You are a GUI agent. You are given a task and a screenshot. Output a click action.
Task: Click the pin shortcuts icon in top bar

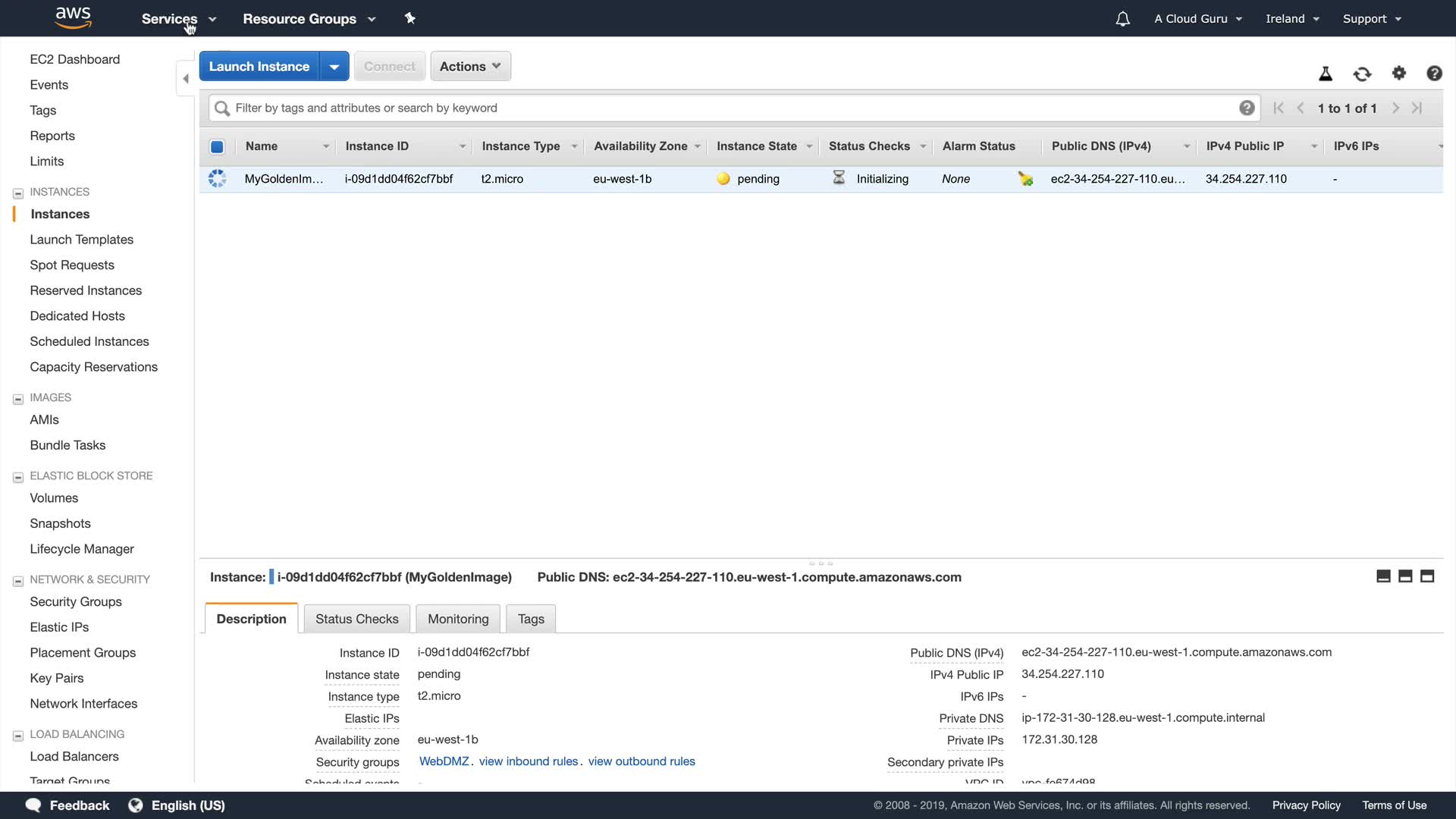(x=409, y=18)
